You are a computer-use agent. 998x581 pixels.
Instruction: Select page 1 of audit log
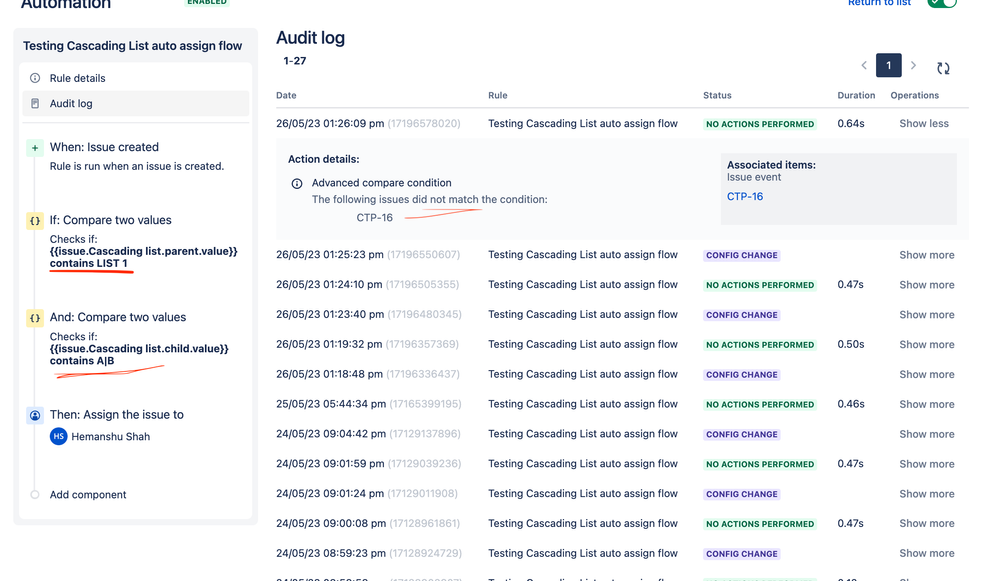[x=889, y=65]
